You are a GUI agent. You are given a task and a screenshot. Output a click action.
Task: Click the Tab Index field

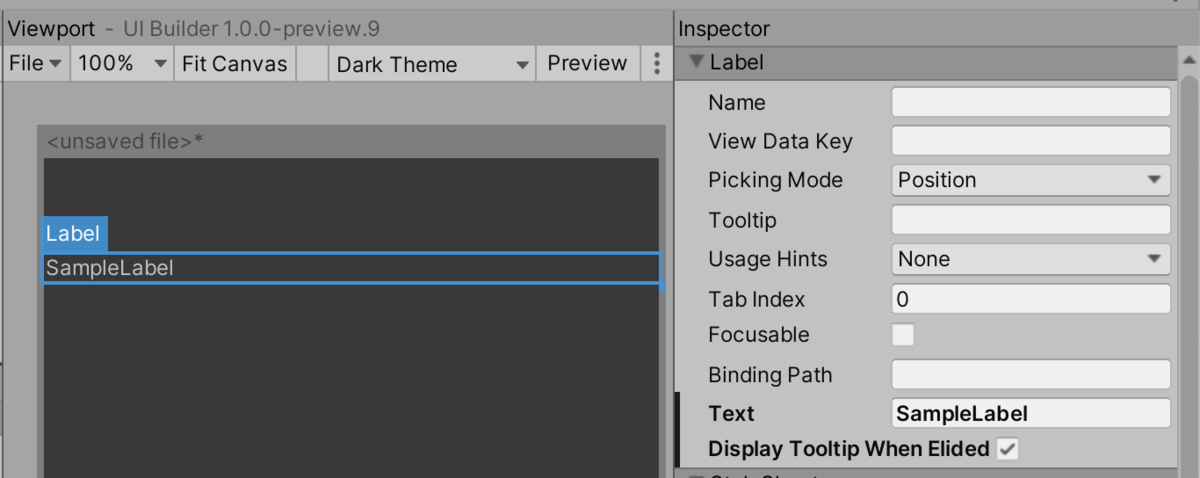[1030, 299]
